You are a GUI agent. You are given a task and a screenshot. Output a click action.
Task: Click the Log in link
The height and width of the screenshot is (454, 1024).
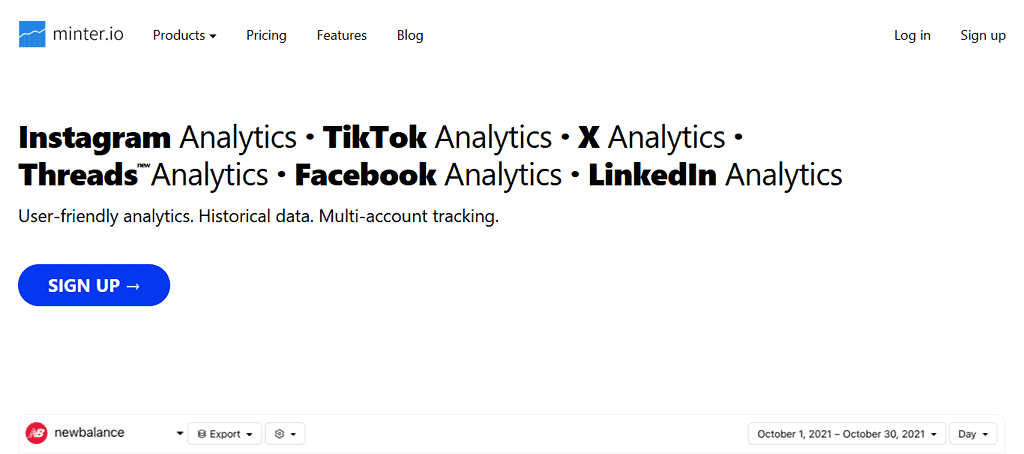coord(912,35)
